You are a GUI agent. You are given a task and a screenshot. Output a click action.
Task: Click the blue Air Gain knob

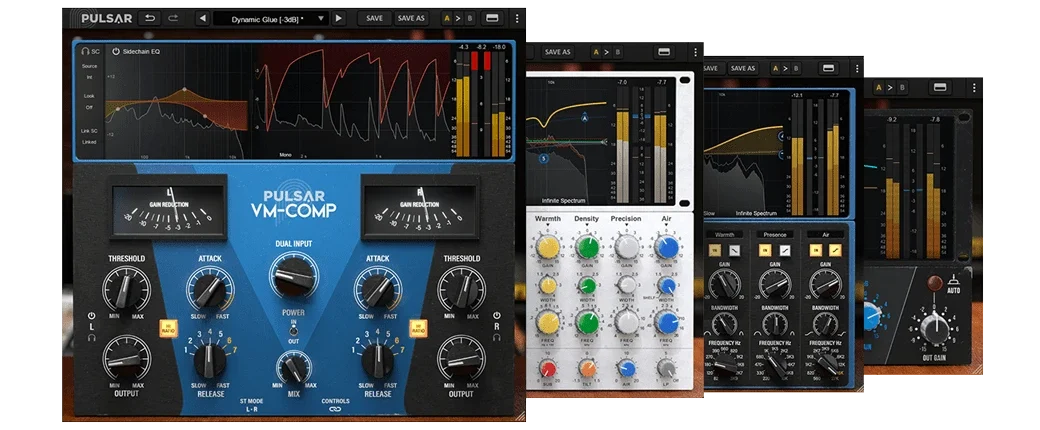click(x=666, y=248)
